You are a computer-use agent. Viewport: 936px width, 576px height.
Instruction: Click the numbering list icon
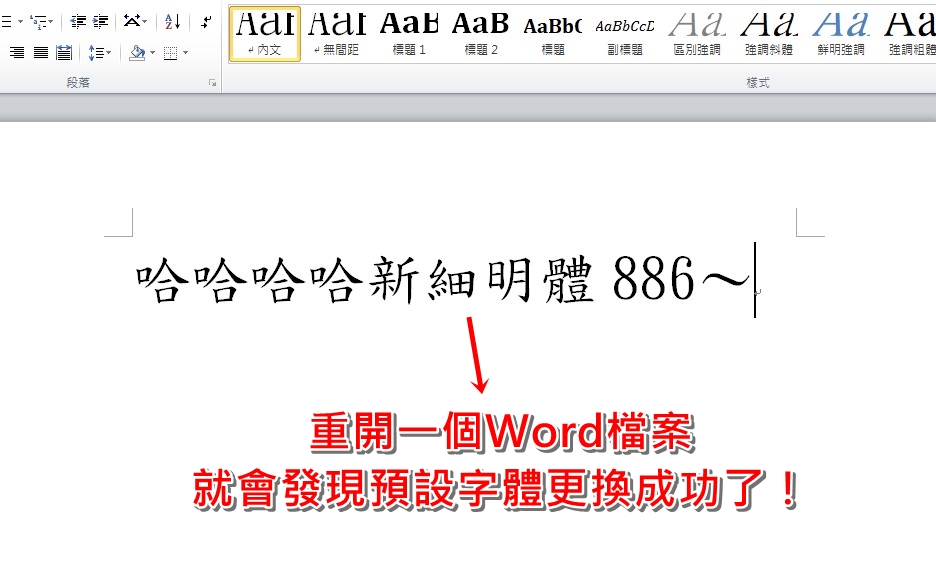[6, 22]
